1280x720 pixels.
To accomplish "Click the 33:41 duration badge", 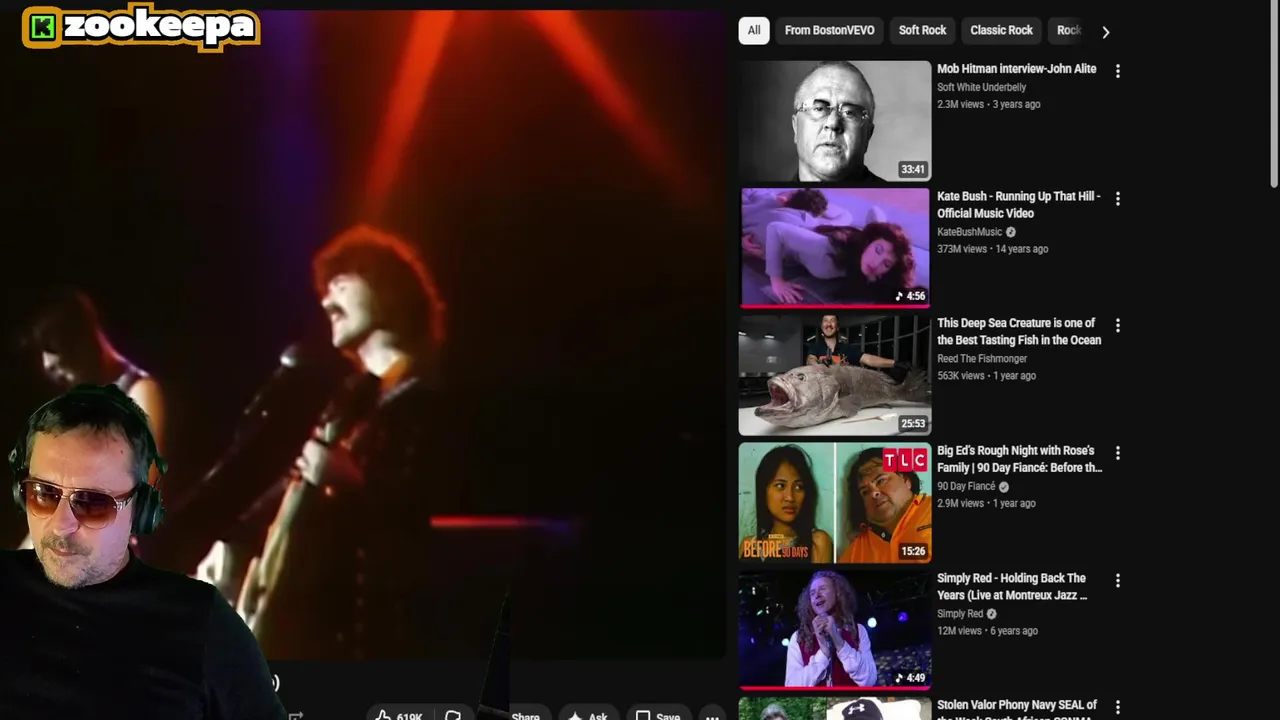I will pos(913,169).
